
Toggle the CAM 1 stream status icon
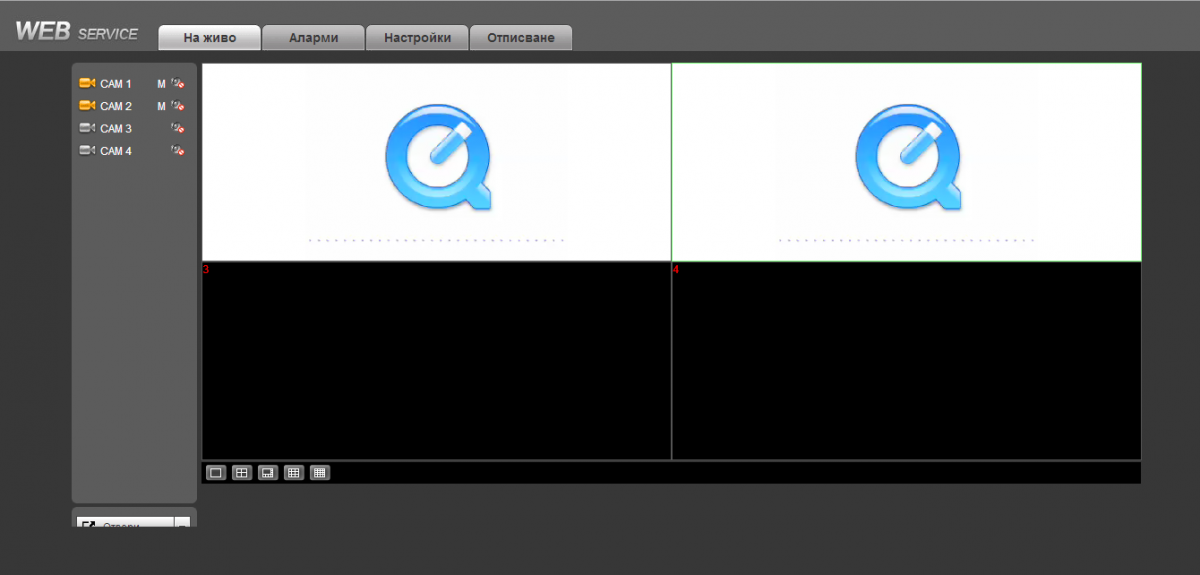click(177, 84)
